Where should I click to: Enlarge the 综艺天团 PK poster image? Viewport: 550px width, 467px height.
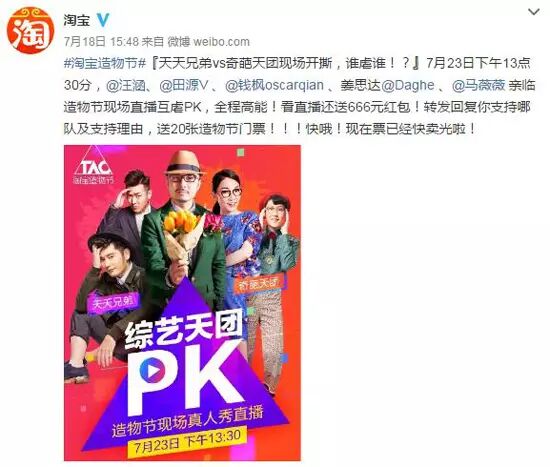point(182,303)
